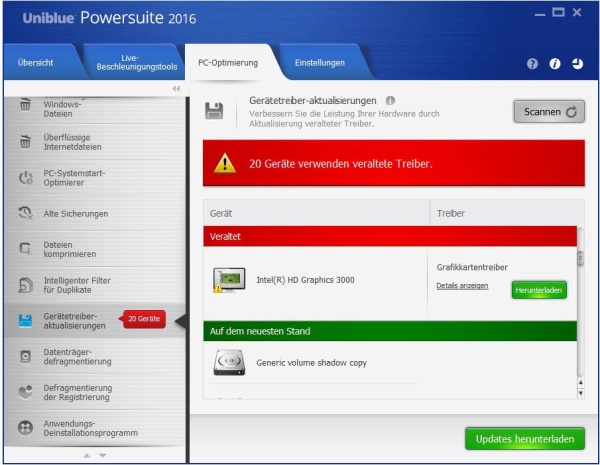This screenshot has height=465, width=600.
Task: Open Anwendungs-Deinstallationsprogramm entry
Action: tap(95, 428)
